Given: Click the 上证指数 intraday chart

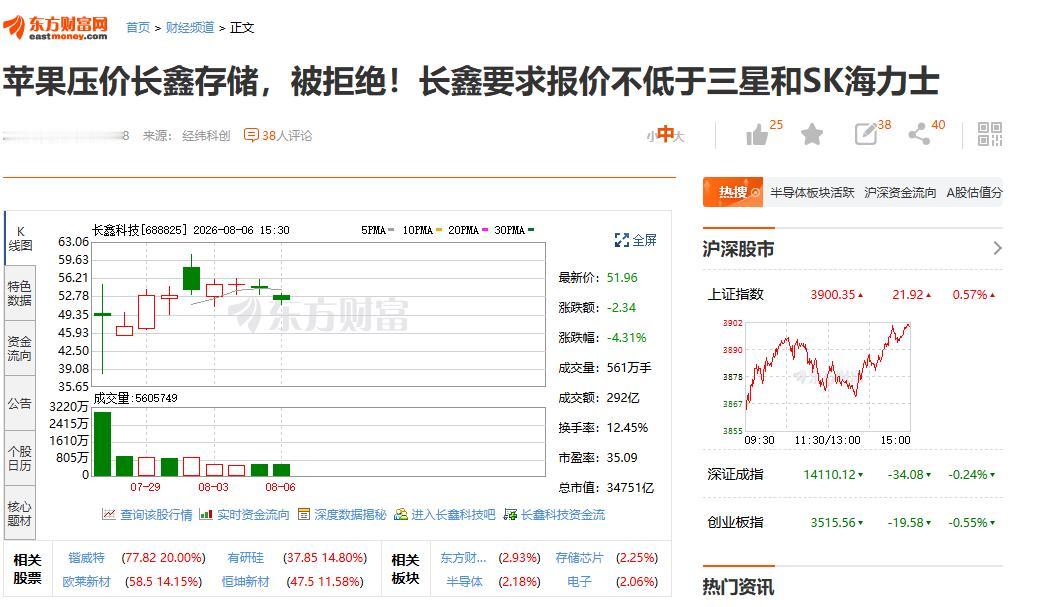Looking at the screenshot, I should tap(828, 376).
